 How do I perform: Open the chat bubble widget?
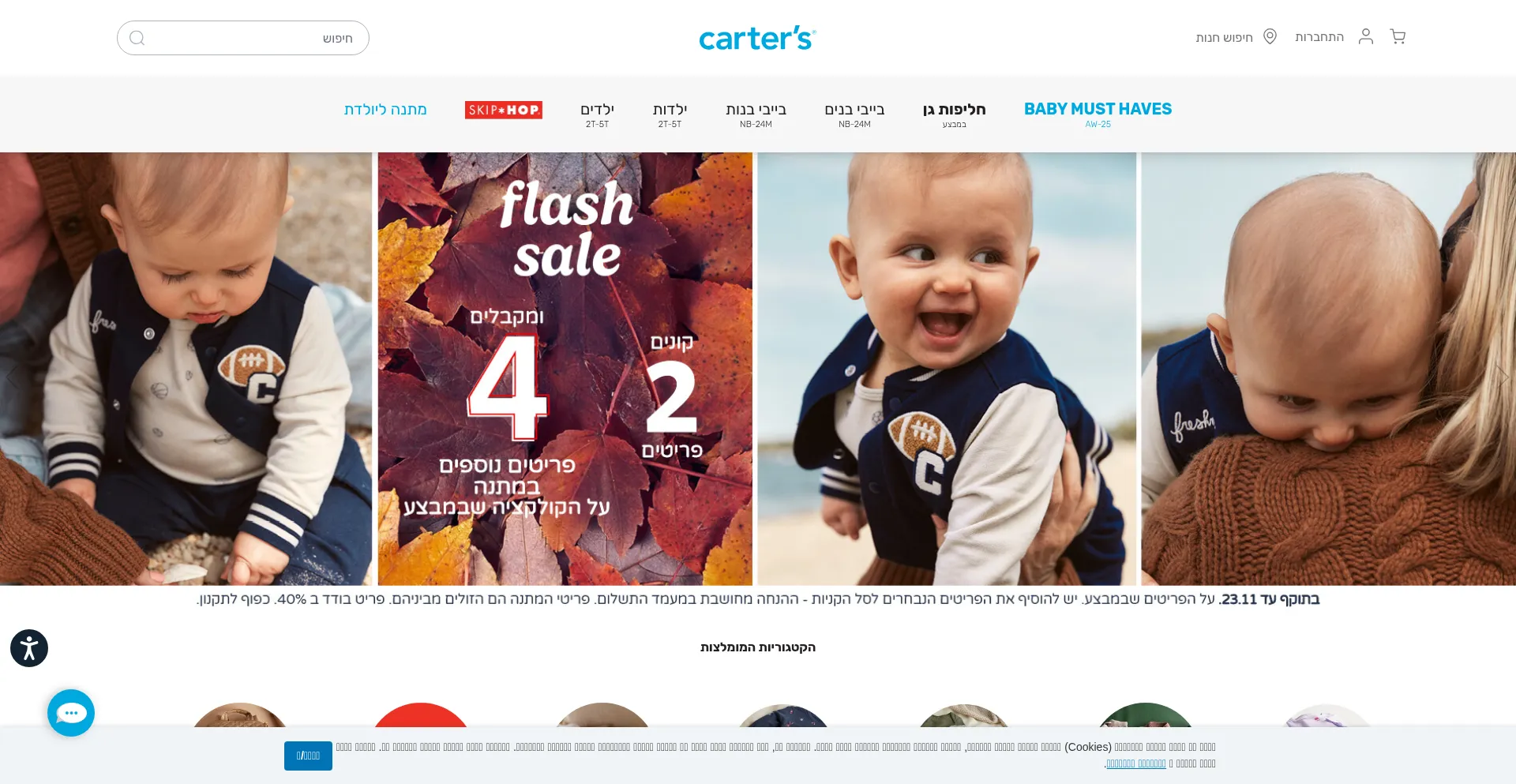(x=71, y=713)
